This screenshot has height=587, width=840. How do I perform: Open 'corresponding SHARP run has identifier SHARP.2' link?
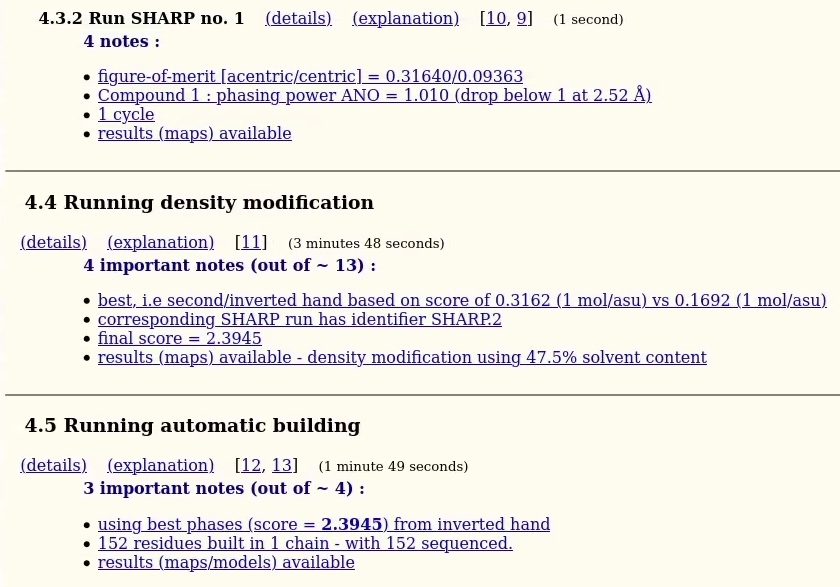click(x=299, y=320)
